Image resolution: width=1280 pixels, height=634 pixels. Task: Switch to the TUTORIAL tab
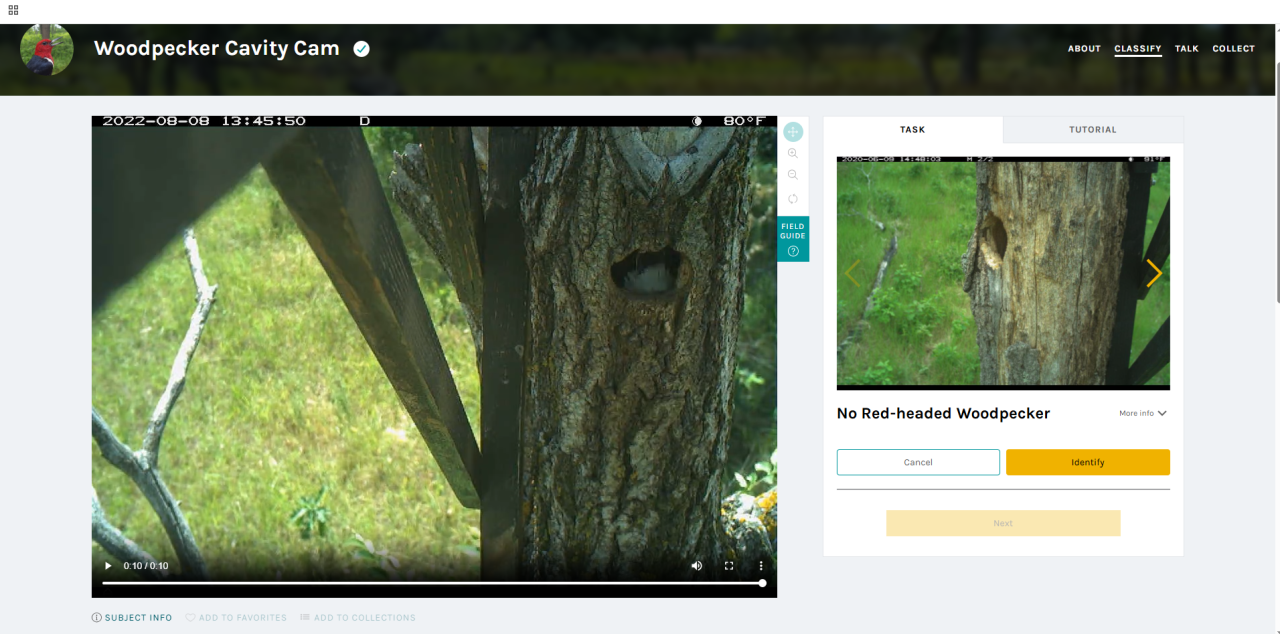(x=1093, y=130)
